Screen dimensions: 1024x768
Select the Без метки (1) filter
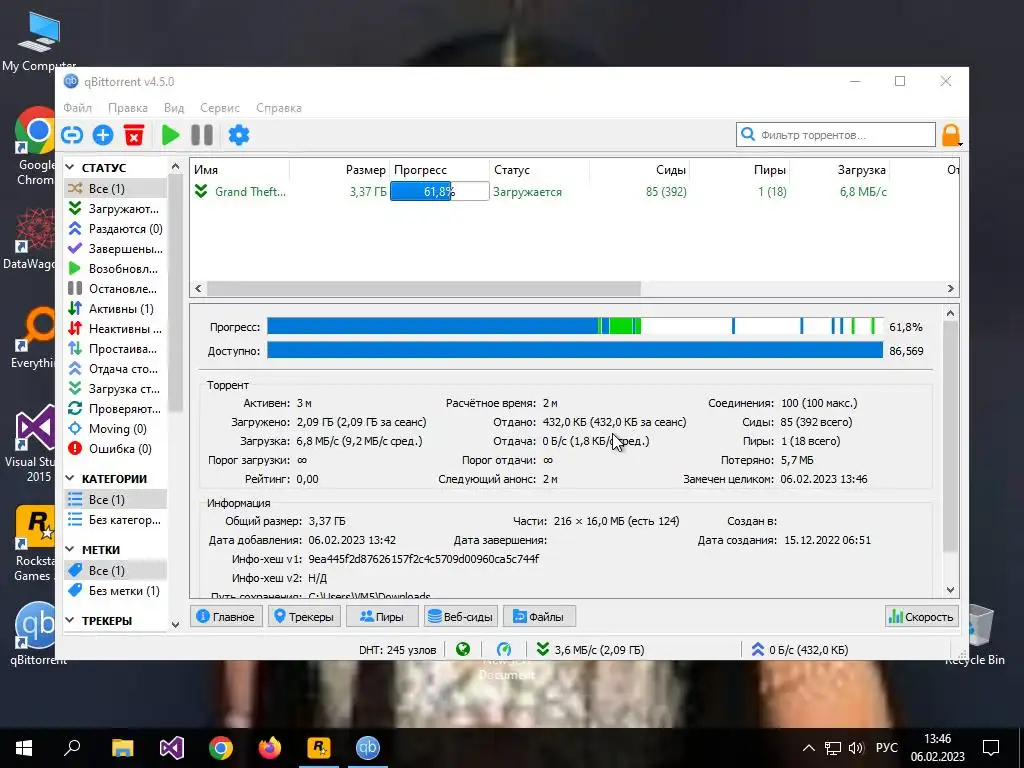[116, 590]
